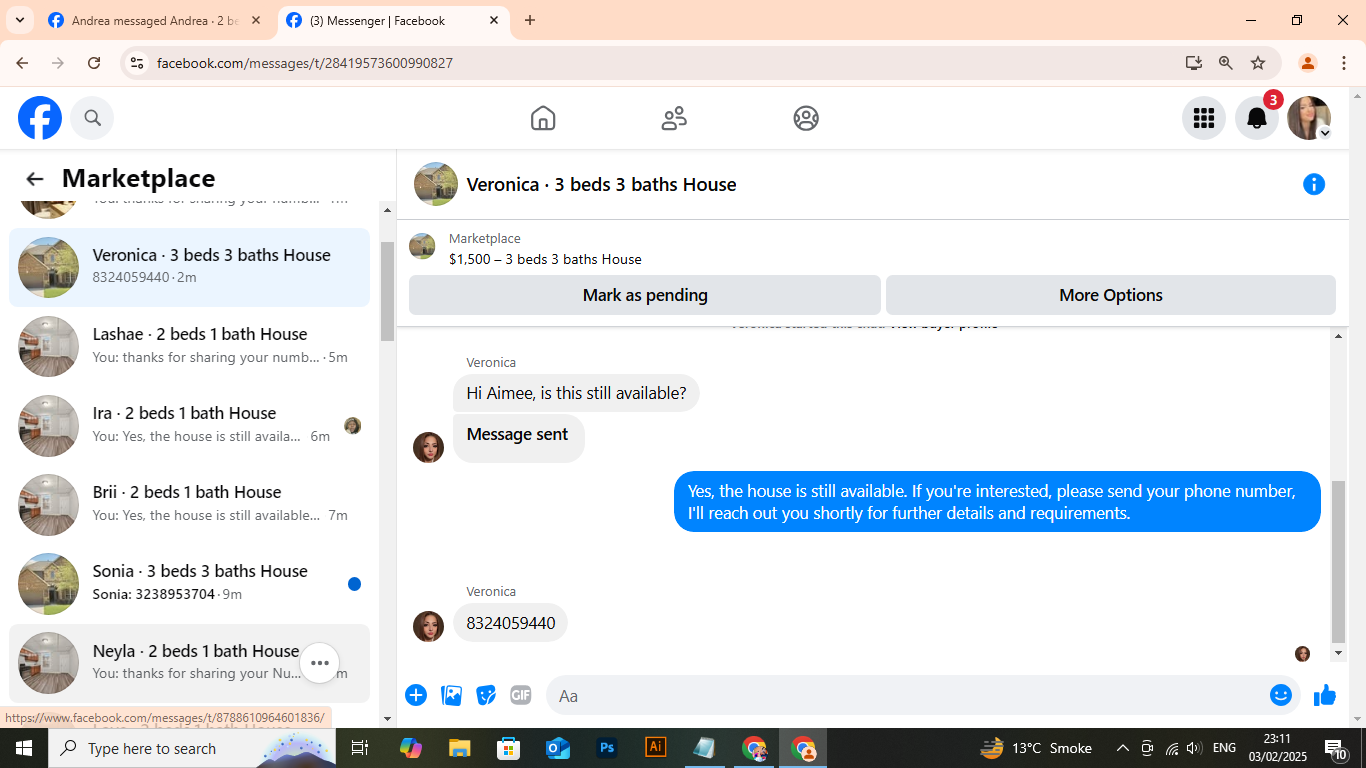Click the Windows taskbar search box
The width and height of the screenshot is (1366, 768).
point(190,748)
